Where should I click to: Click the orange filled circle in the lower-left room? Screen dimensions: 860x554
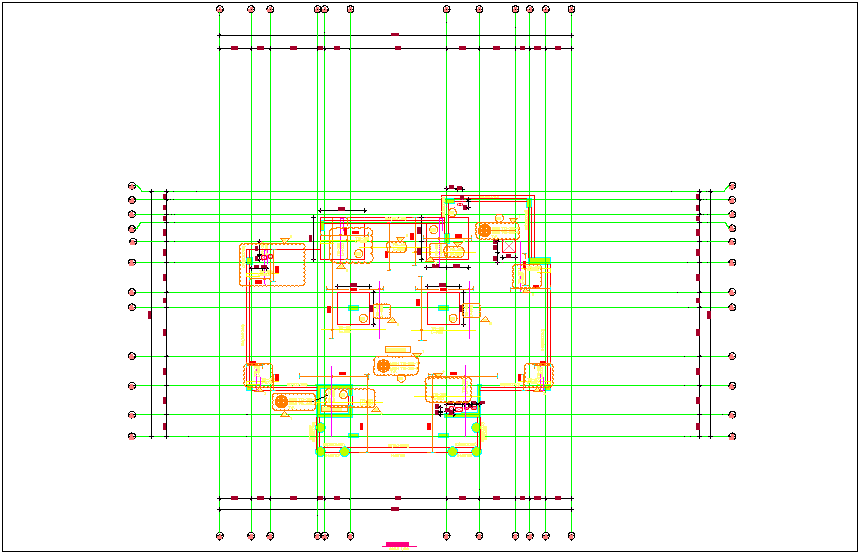[x=282, y=401]
